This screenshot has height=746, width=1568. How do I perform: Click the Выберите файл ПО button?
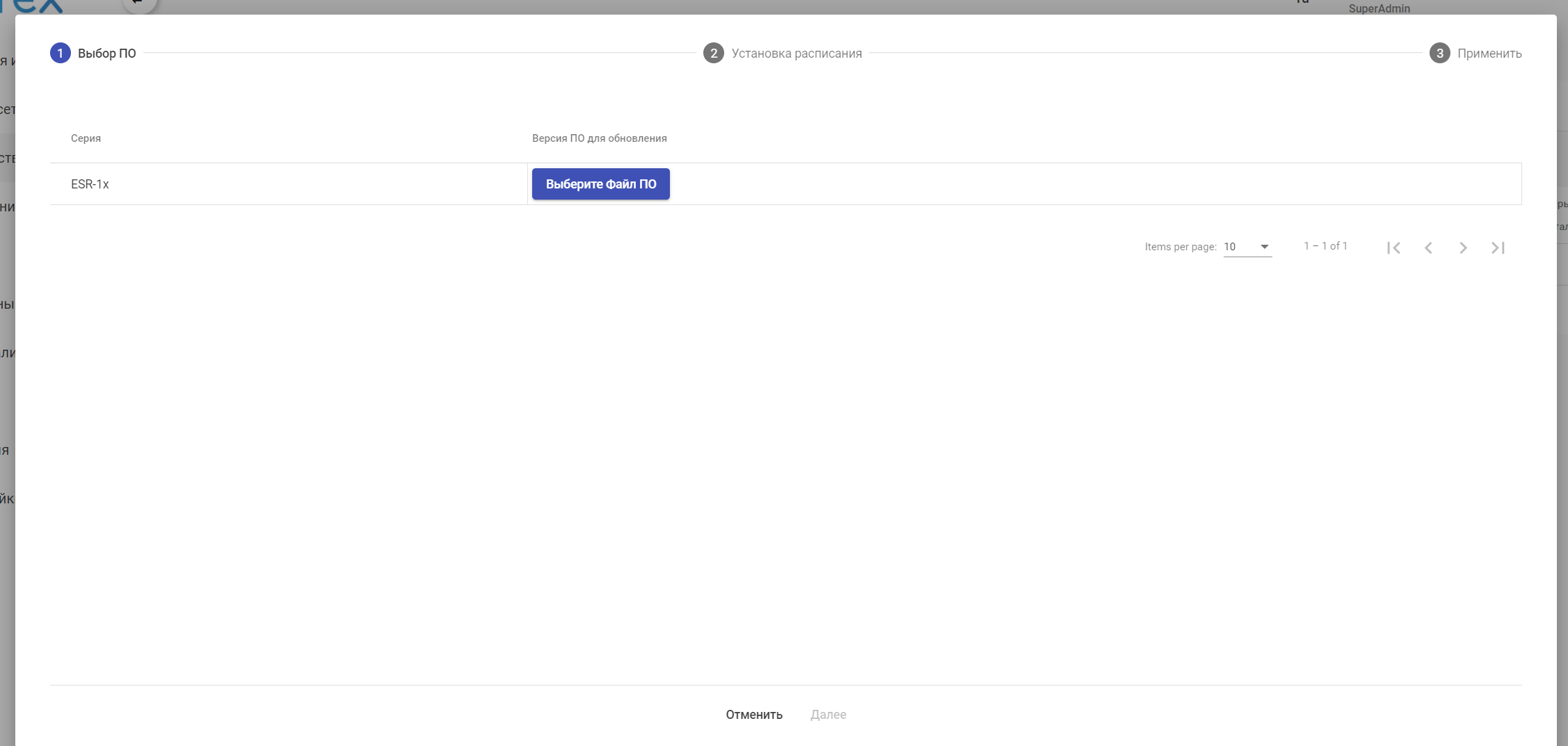coord(601,184)
